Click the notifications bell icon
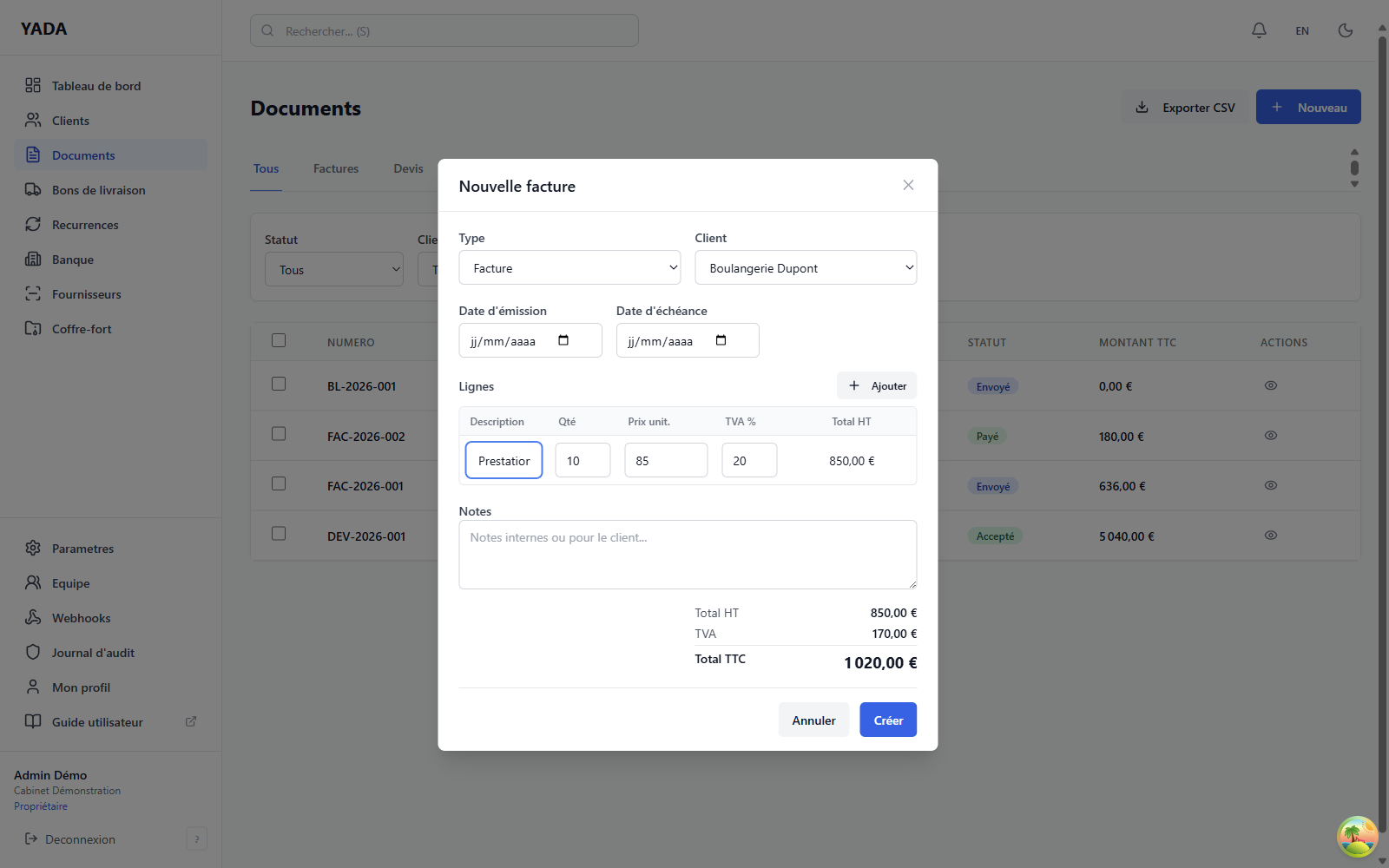 click(x=1259, y=30)
